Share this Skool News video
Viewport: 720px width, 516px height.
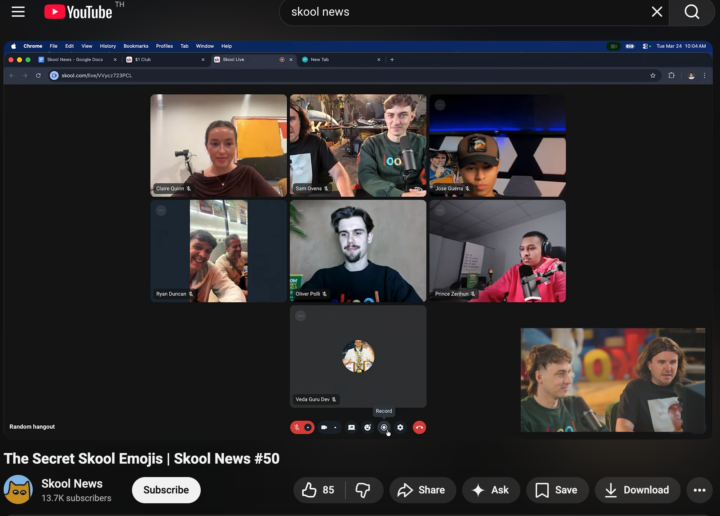pos(422,490)
